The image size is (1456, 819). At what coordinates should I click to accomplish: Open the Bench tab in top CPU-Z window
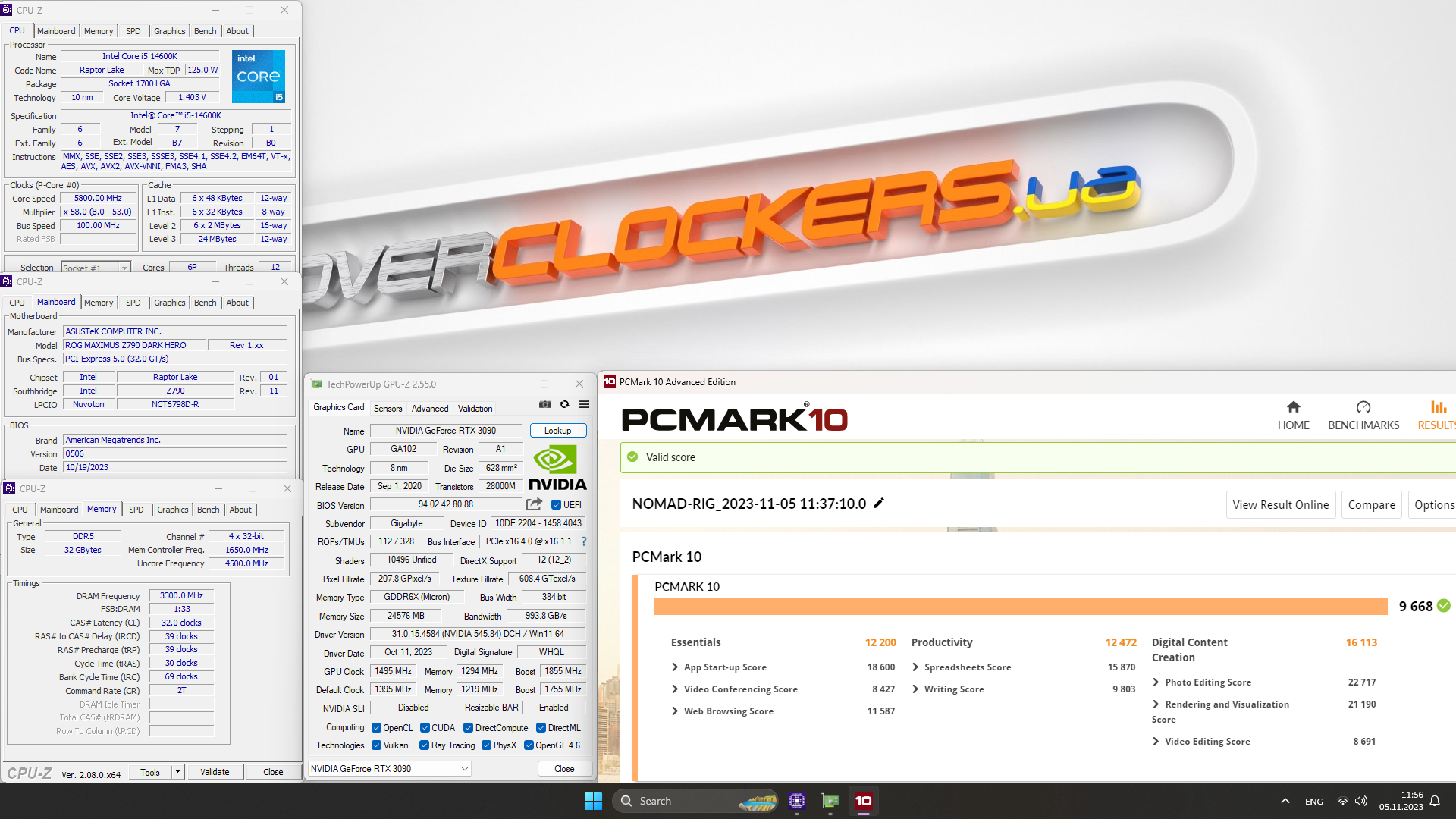205,31
